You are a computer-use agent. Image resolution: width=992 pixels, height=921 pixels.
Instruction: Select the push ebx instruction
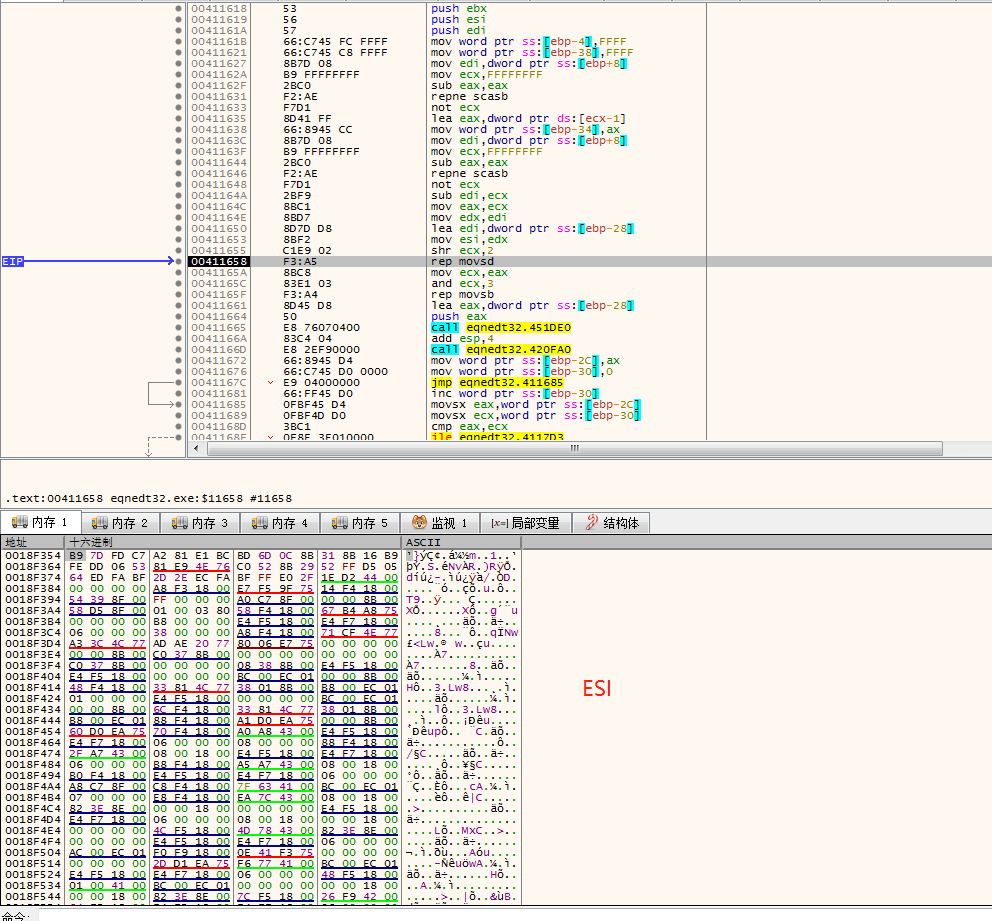click(459, 9)
